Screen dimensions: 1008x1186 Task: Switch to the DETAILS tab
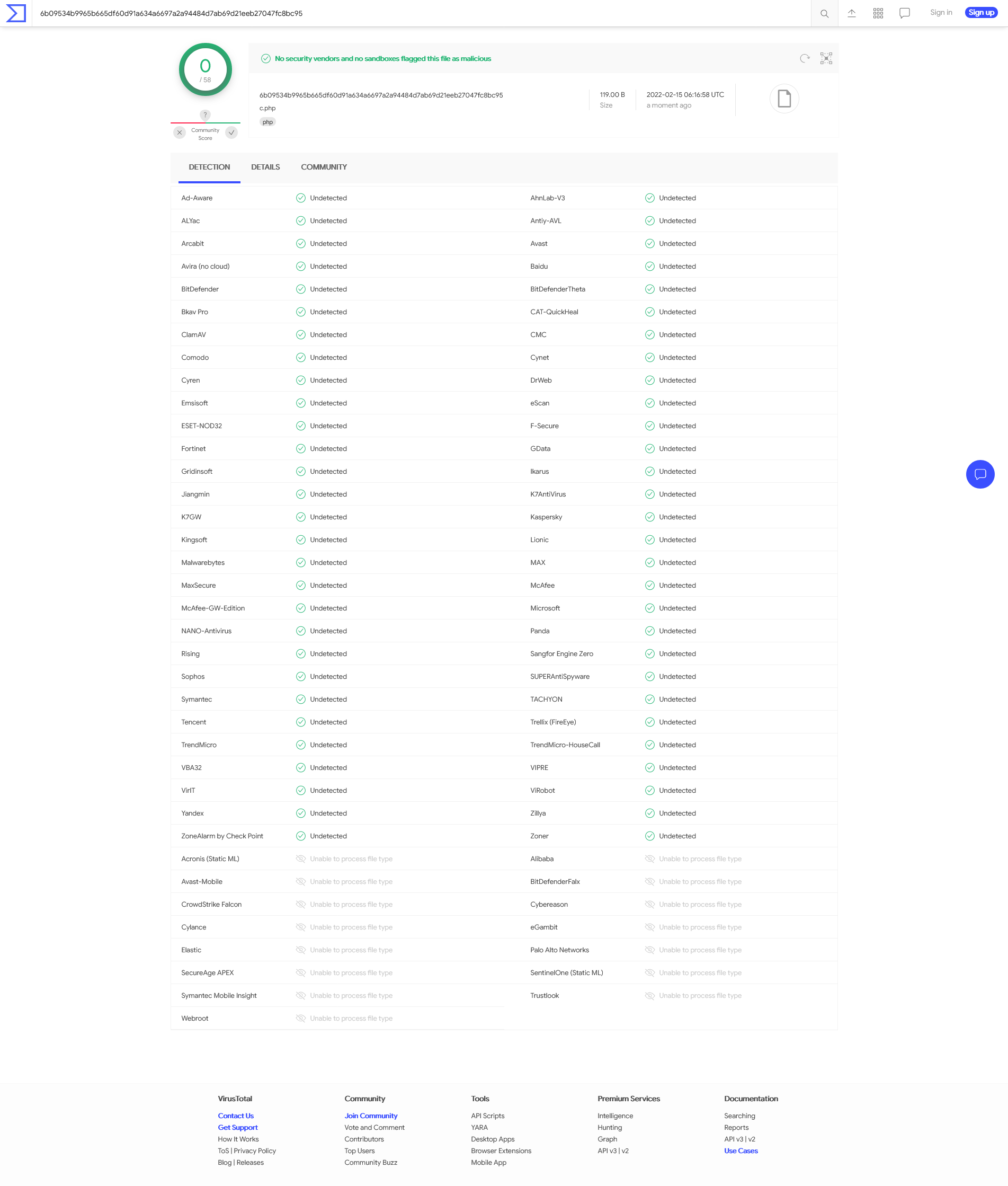tap(265, 167)
